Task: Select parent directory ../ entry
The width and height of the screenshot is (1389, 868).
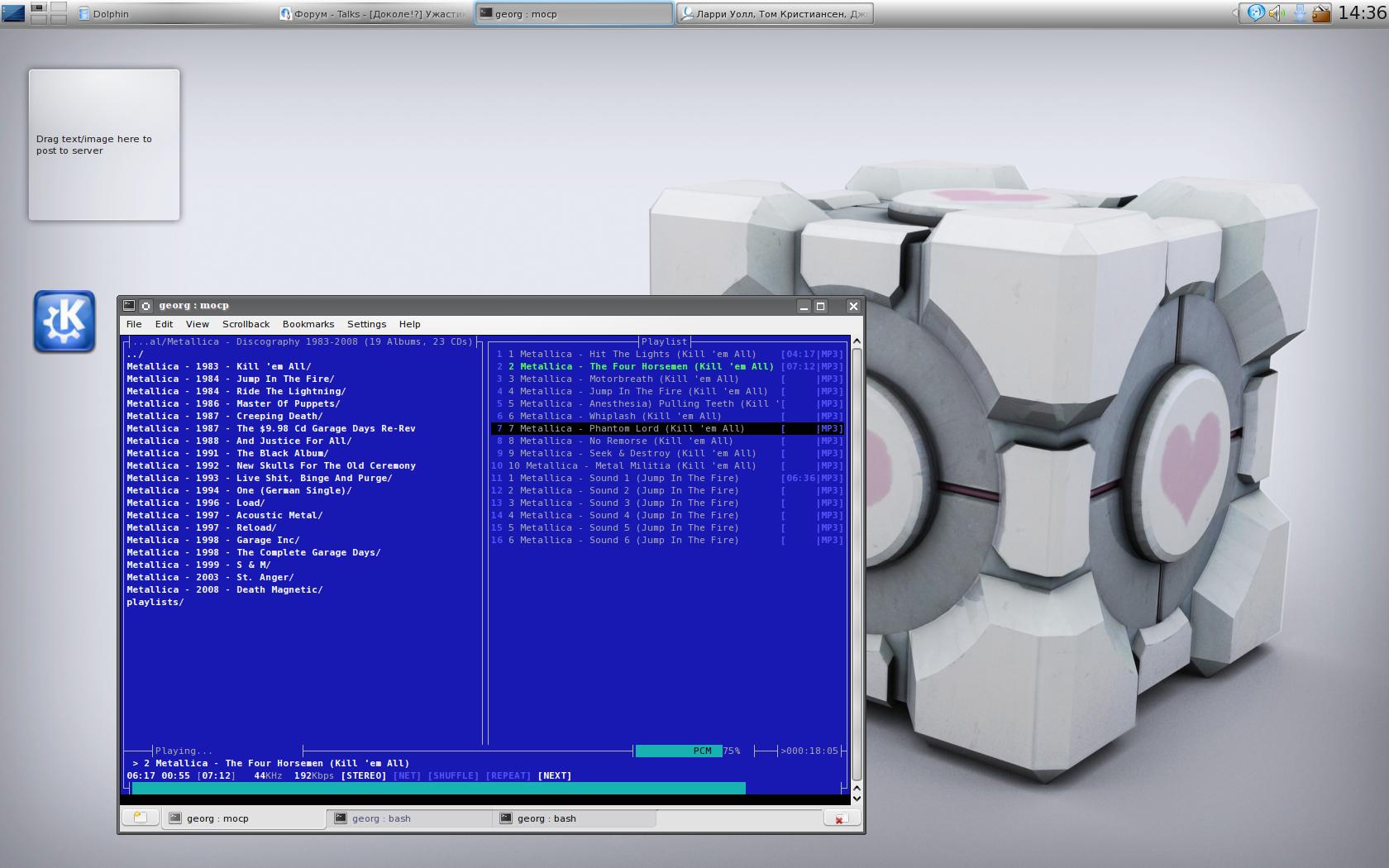Action: coord(135,354)
